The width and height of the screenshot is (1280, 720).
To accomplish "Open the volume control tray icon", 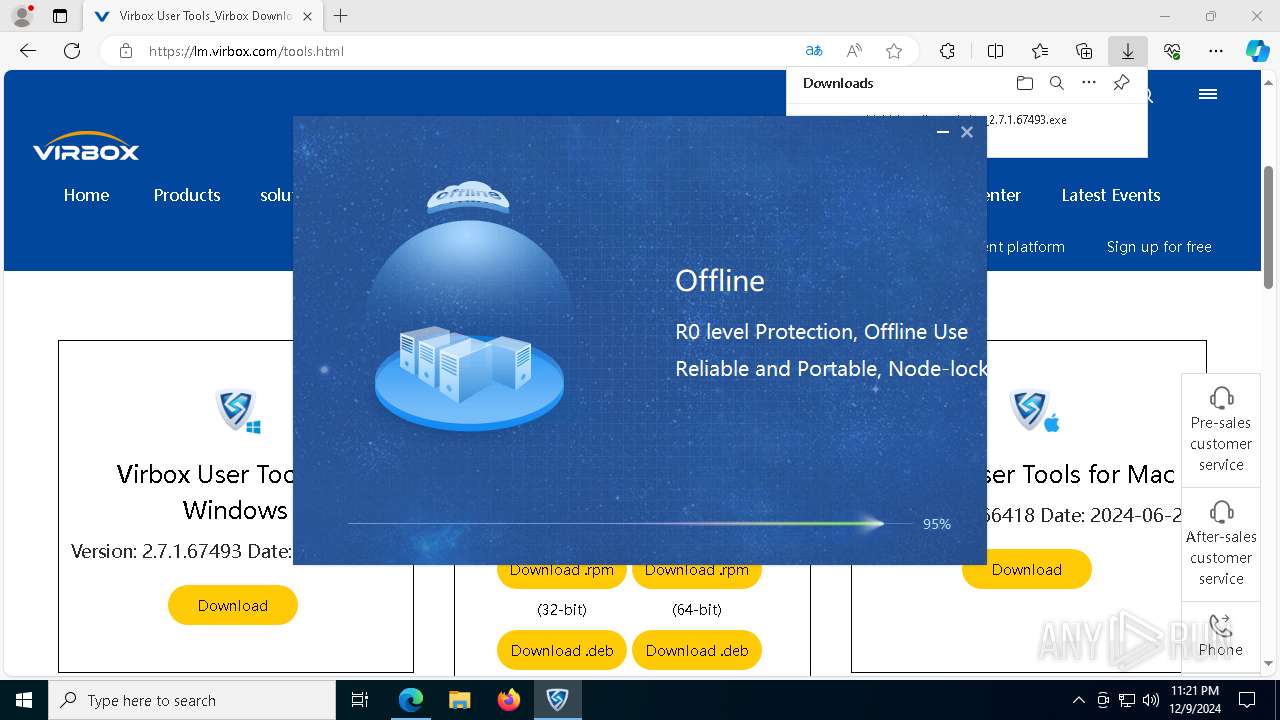I will click(x=1150, y=700).
